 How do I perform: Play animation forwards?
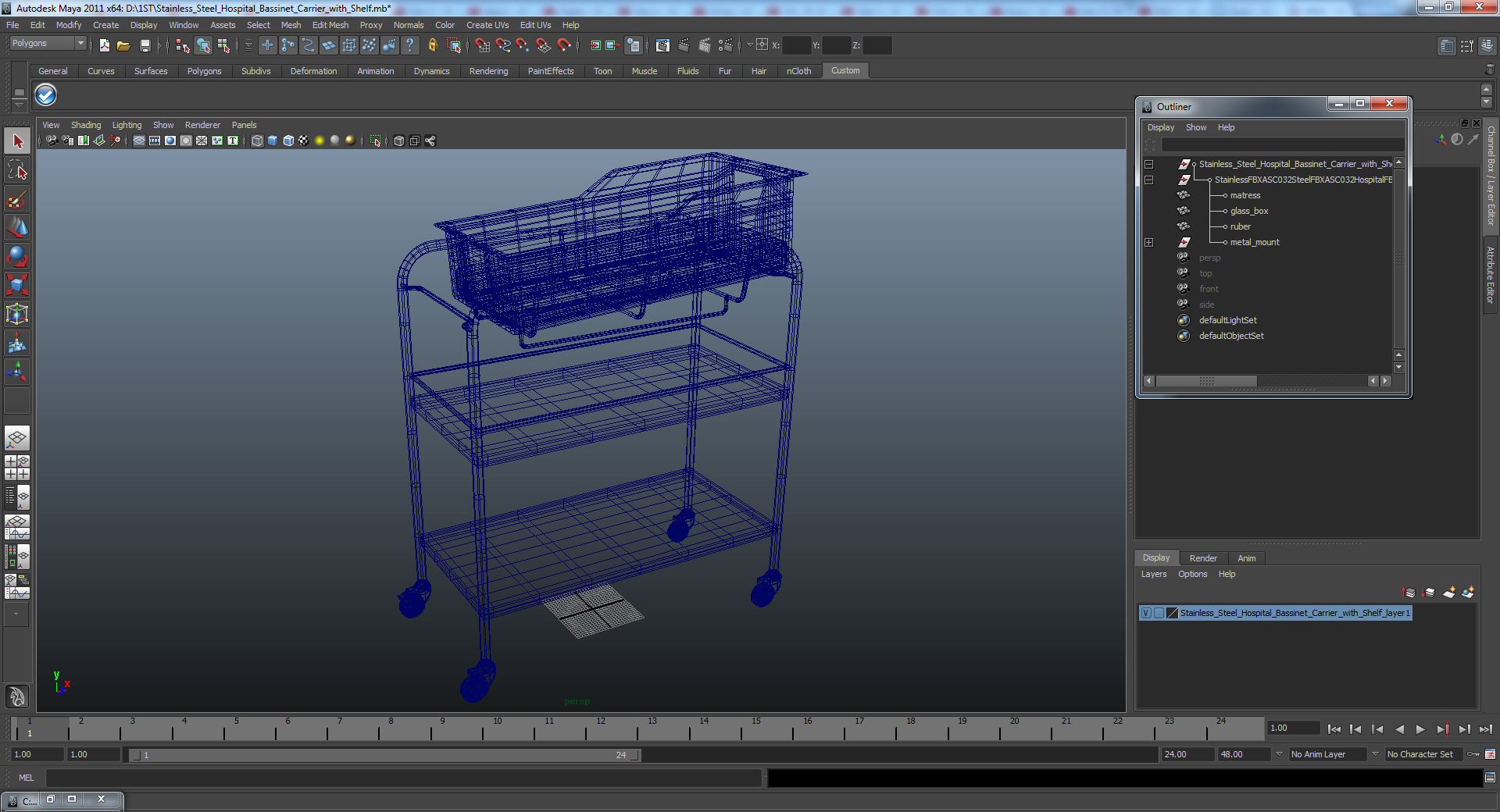tap(1420, 729)
